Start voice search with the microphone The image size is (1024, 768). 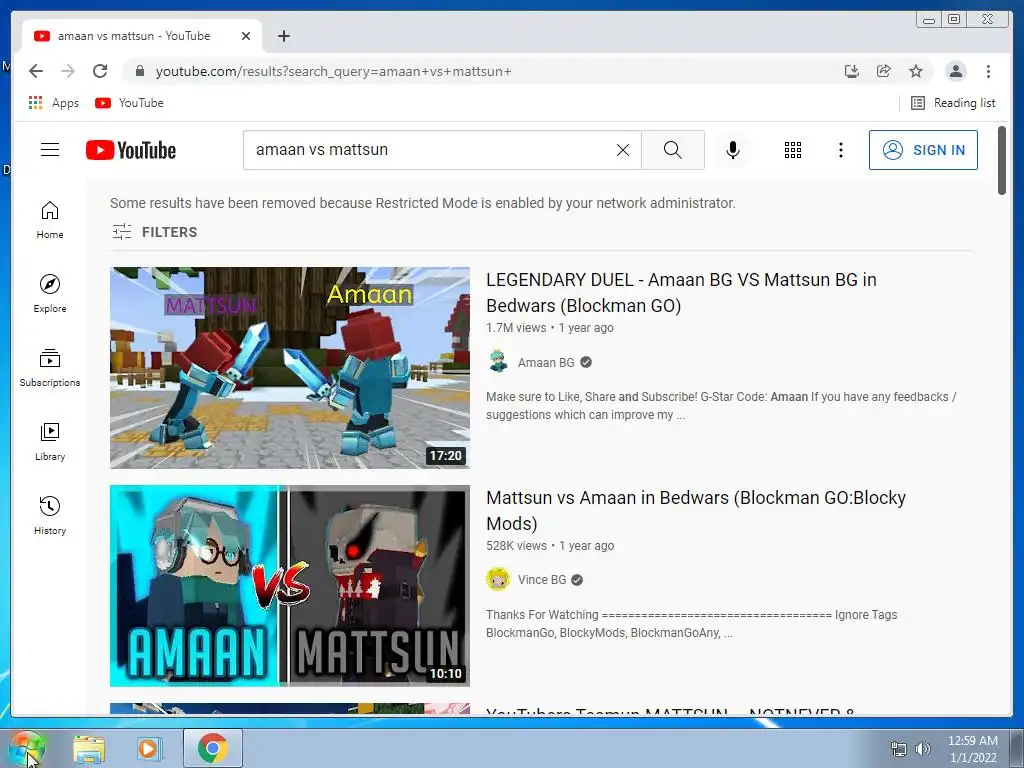[733, 150]
